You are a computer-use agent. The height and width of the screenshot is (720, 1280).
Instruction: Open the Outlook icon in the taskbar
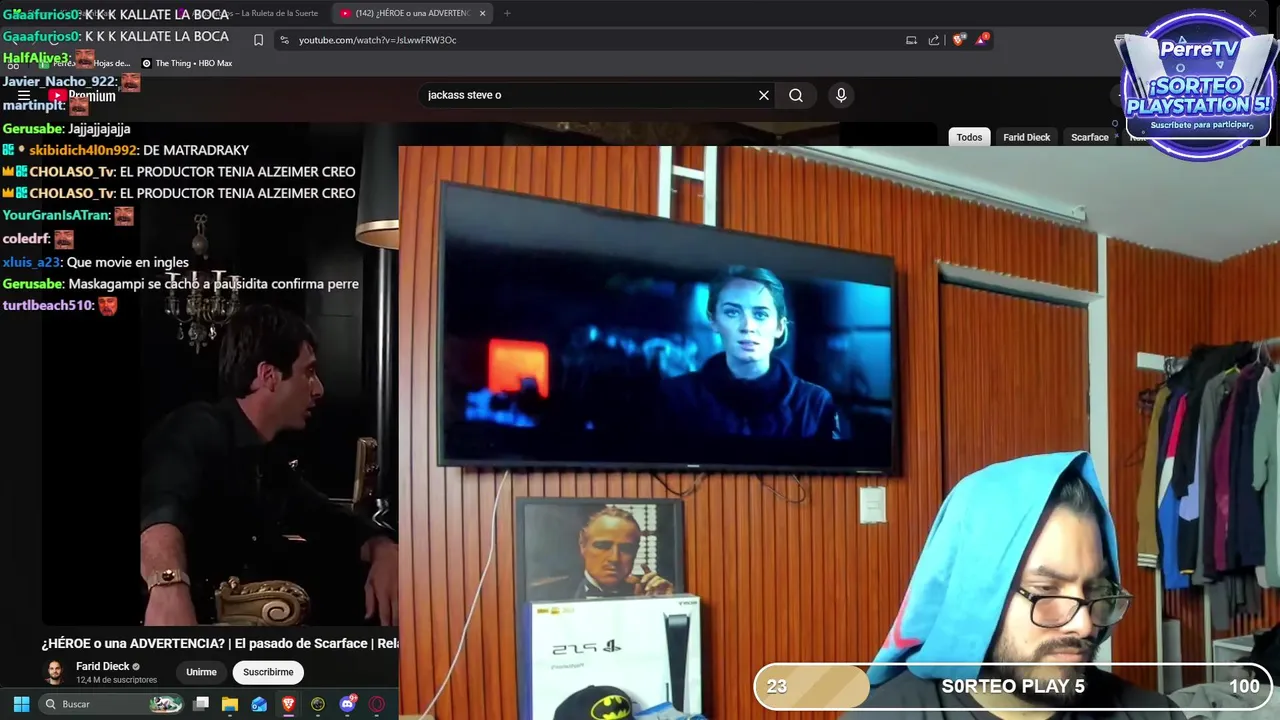point(259,704)
